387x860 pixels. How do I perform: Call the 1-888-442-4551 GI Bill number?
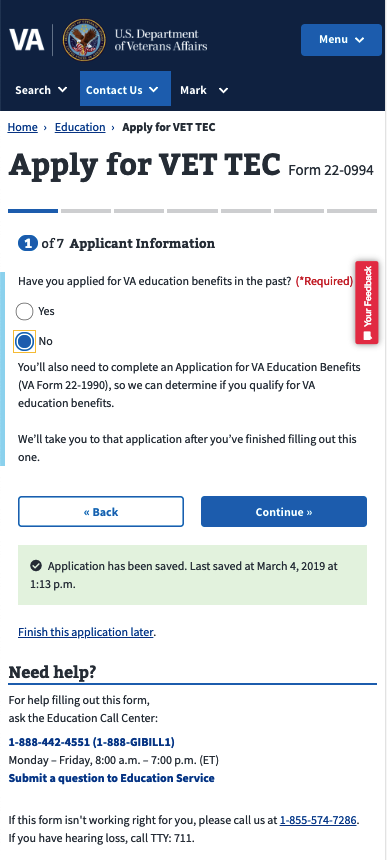(x=92, y=742)
